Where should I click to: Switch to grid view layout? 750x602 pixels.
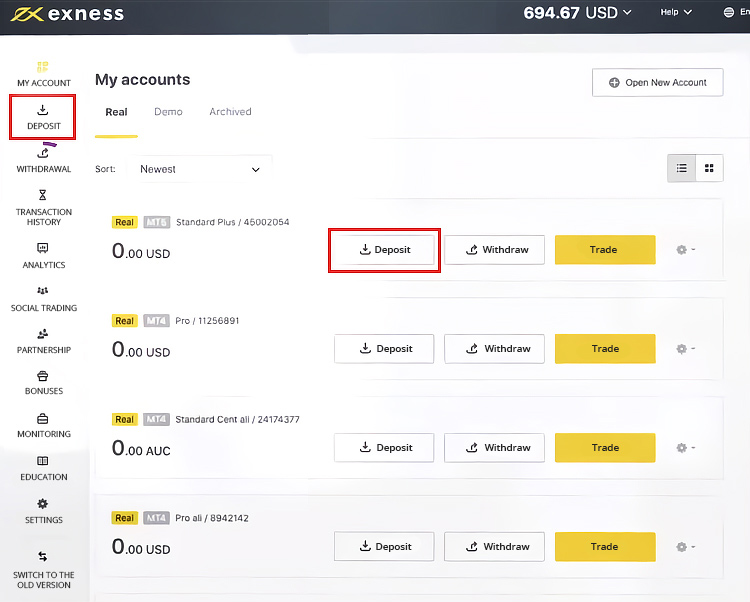(x=709, y=168)
